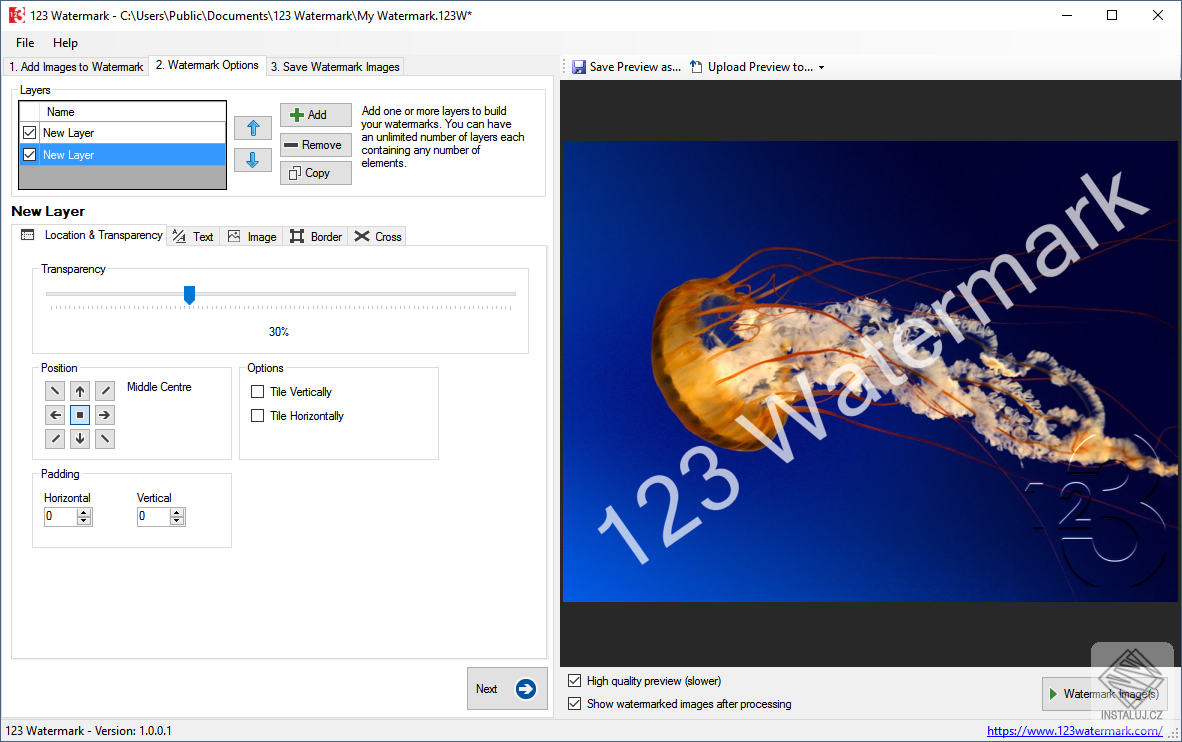
Task: Click the jellyfish preview image
Action: pyautogui.click(x=871, y=371)
